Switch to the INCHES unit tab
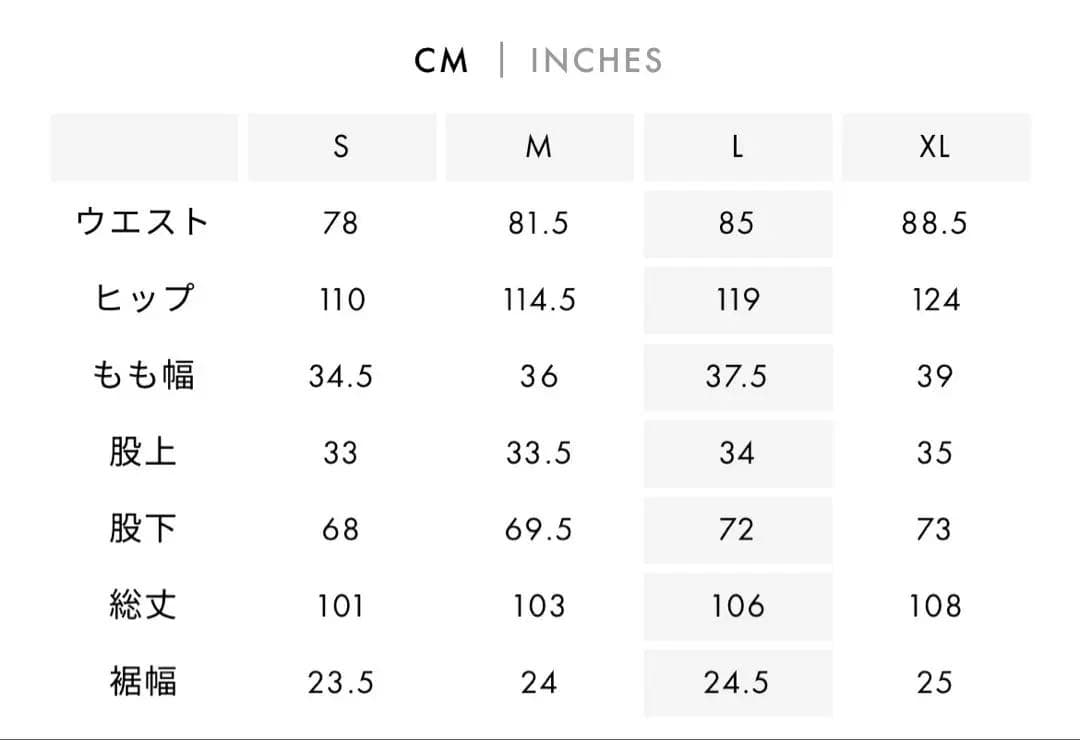 (596, 61)
